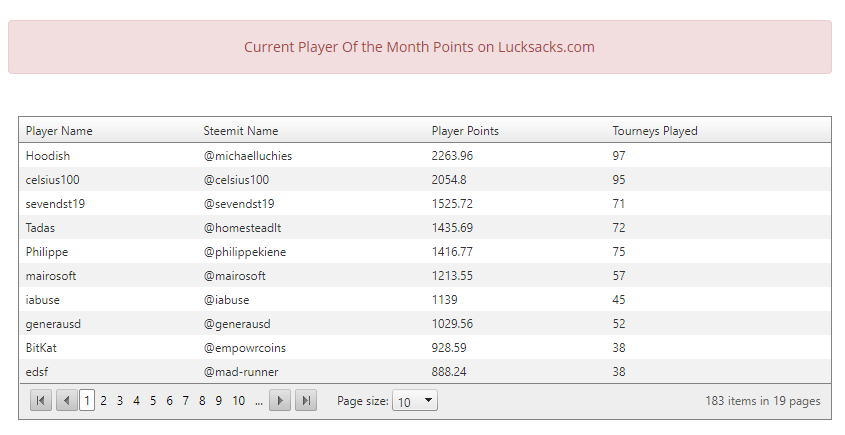Sort table by Player Points header

click(x=465, y=131)
